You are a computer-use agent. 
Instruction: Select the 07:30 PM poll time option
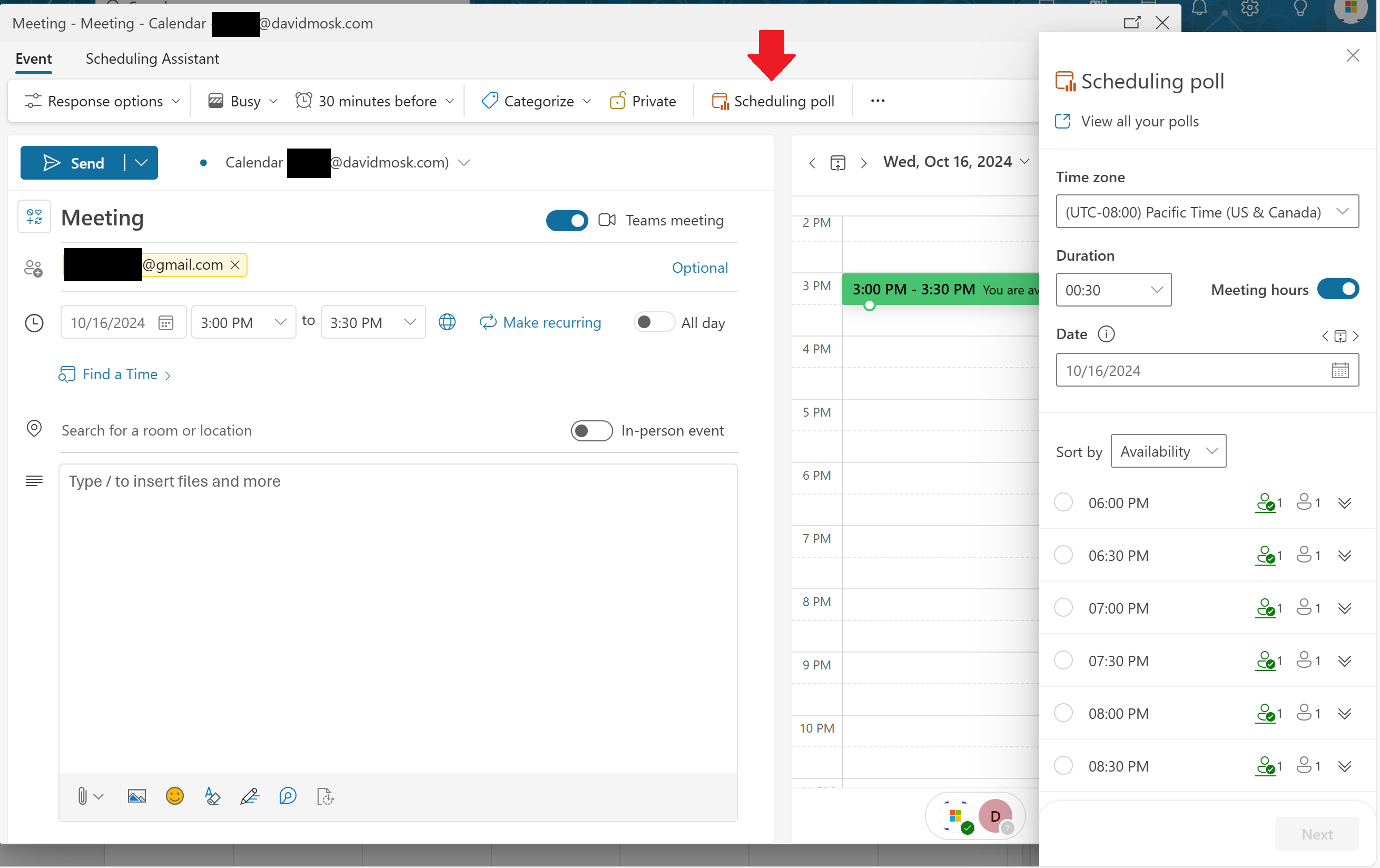pos(1063,660)
